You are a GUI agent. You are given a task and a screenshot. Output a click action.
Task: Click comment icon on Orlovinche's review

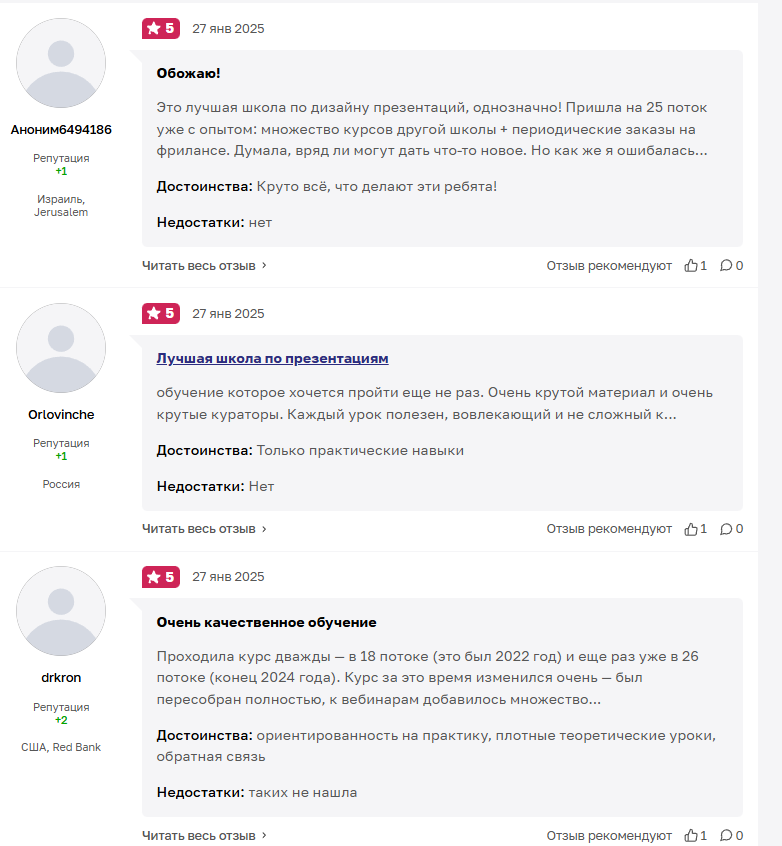pyautogui.click(x=726, y=529)
